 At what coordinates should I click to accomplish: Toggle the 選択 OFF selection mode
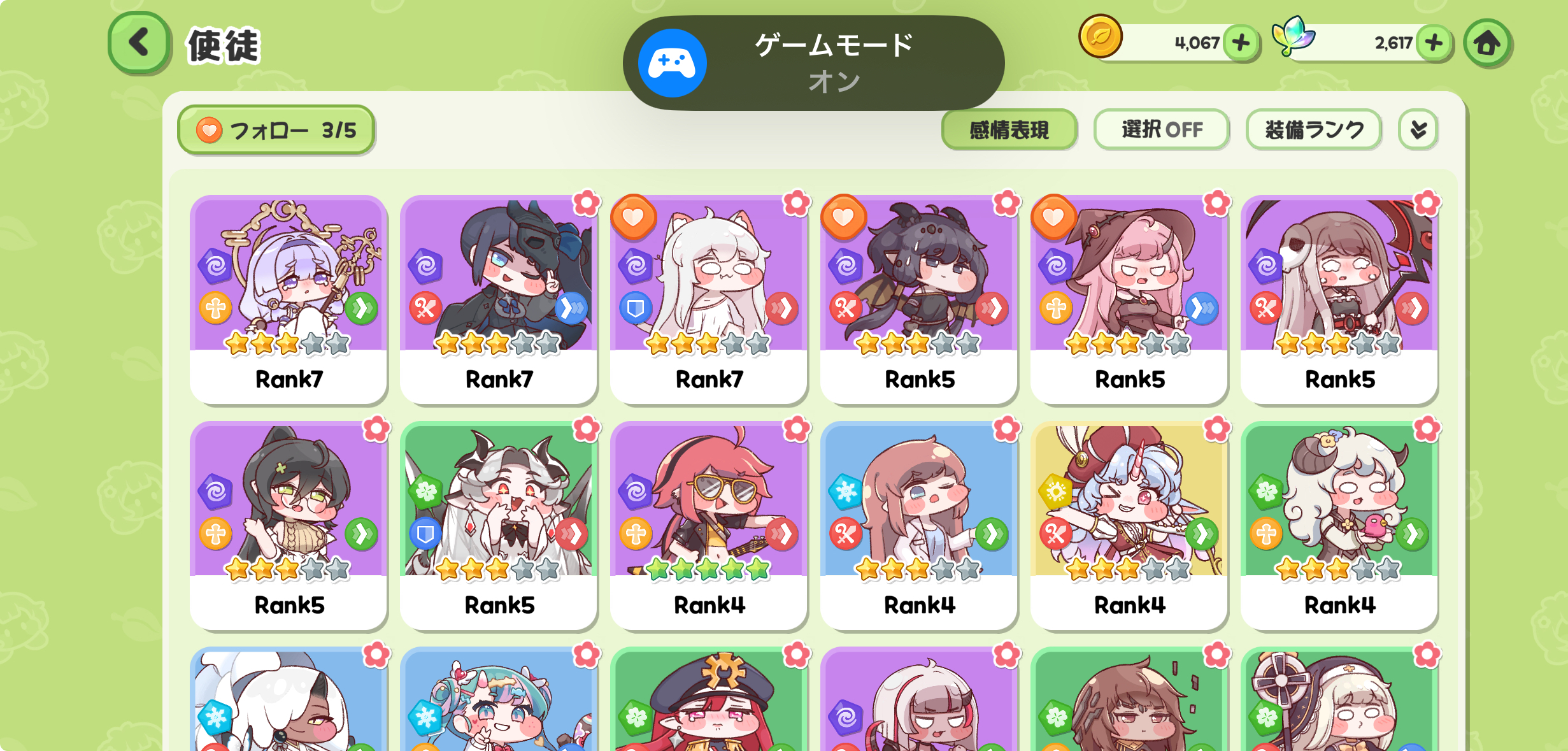tap(1162, 130)
